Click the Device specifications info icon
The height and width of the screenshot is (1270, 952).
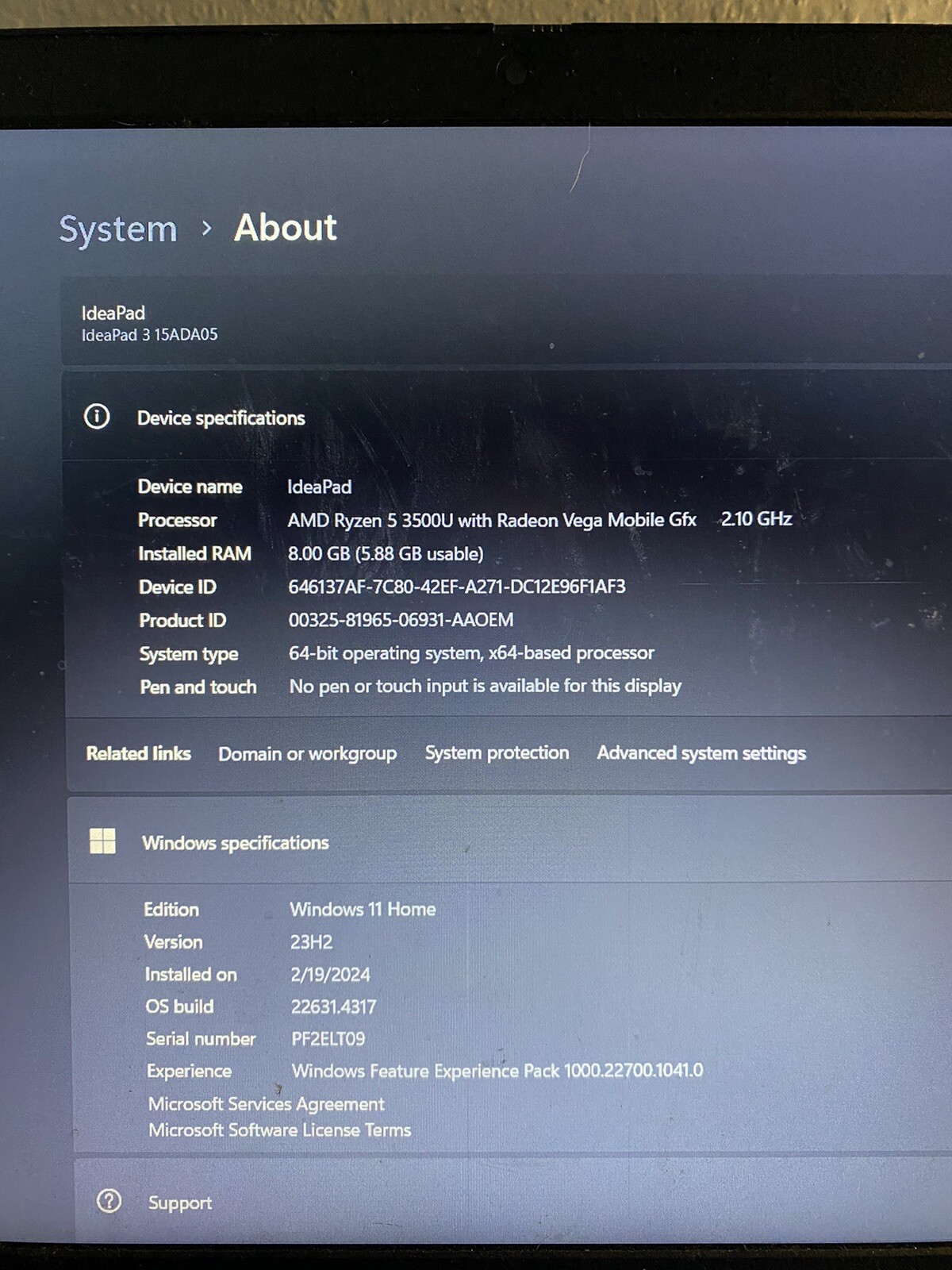(97, 416)
